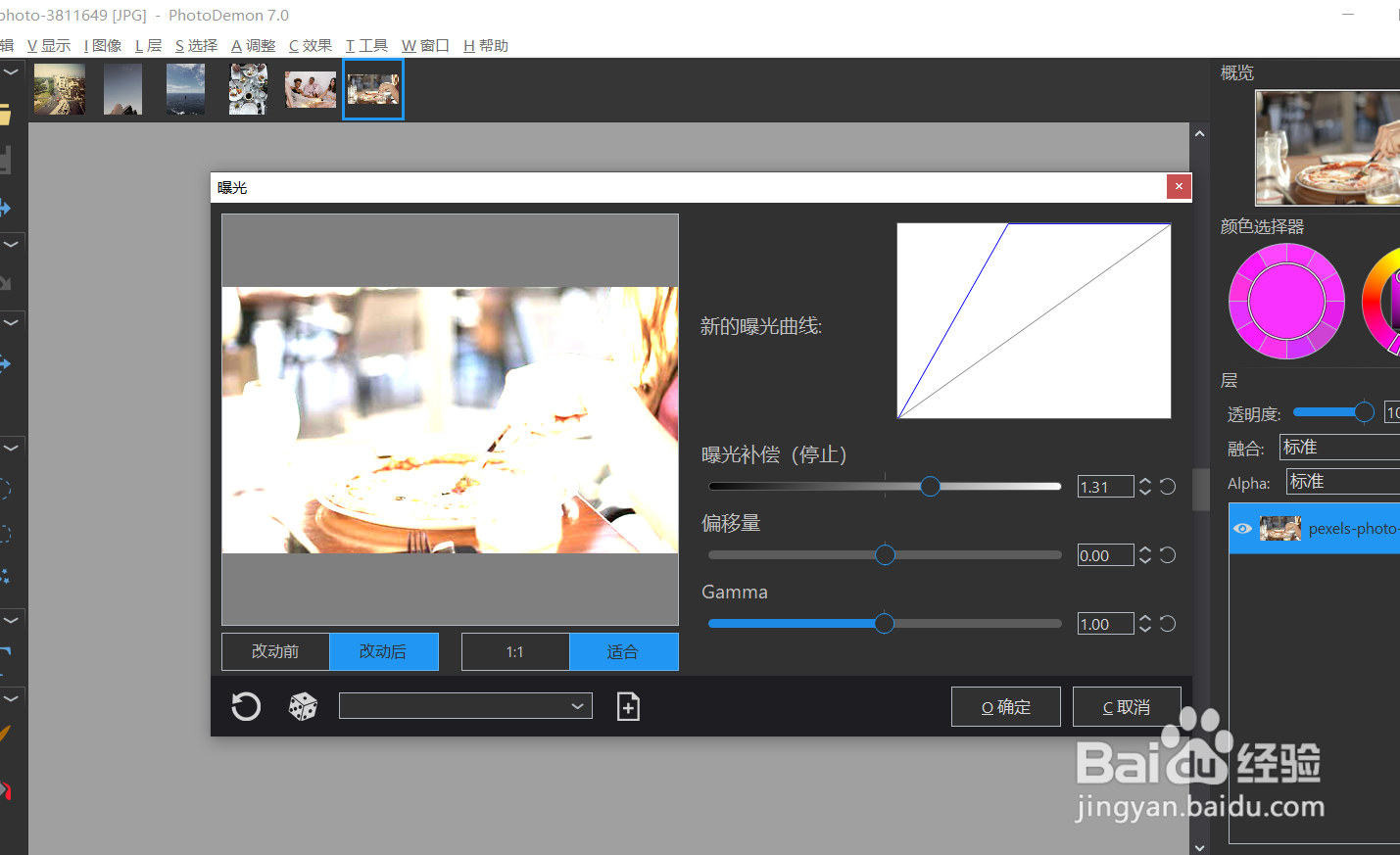Click the magenta color wheel in 颜色选择器
The height and width of the screenshot is (855, 1400).
tap(1286, 302)
